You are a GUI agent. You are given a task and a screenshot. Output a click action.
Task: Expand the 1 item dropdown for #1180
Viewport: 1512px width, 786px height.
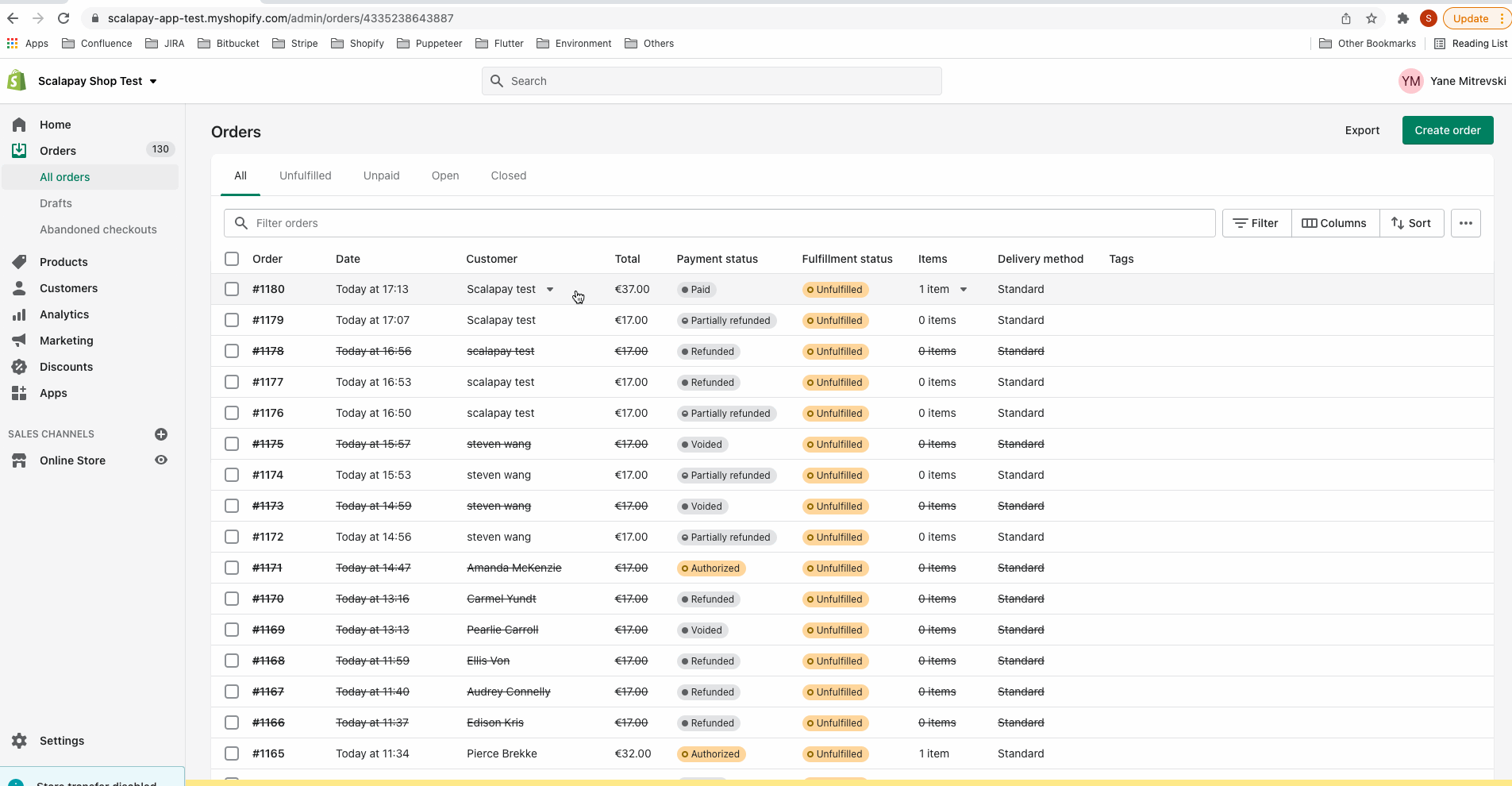click(x=964, y=290)
